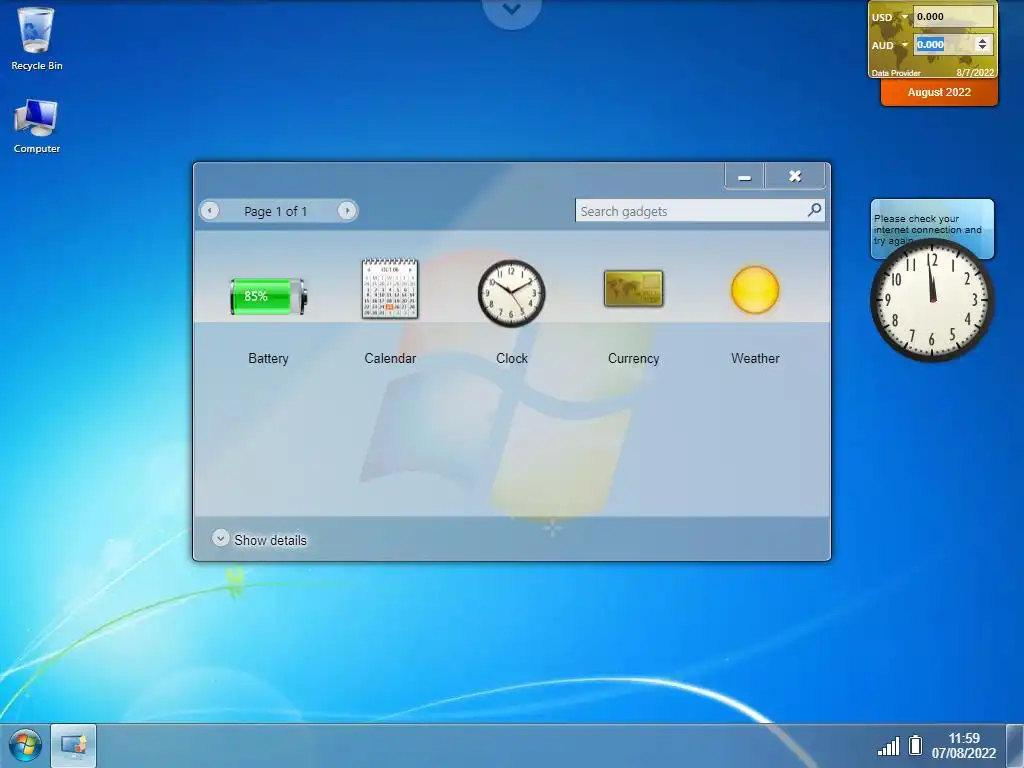Open the AUD currency dropdown

pos(904,45)
